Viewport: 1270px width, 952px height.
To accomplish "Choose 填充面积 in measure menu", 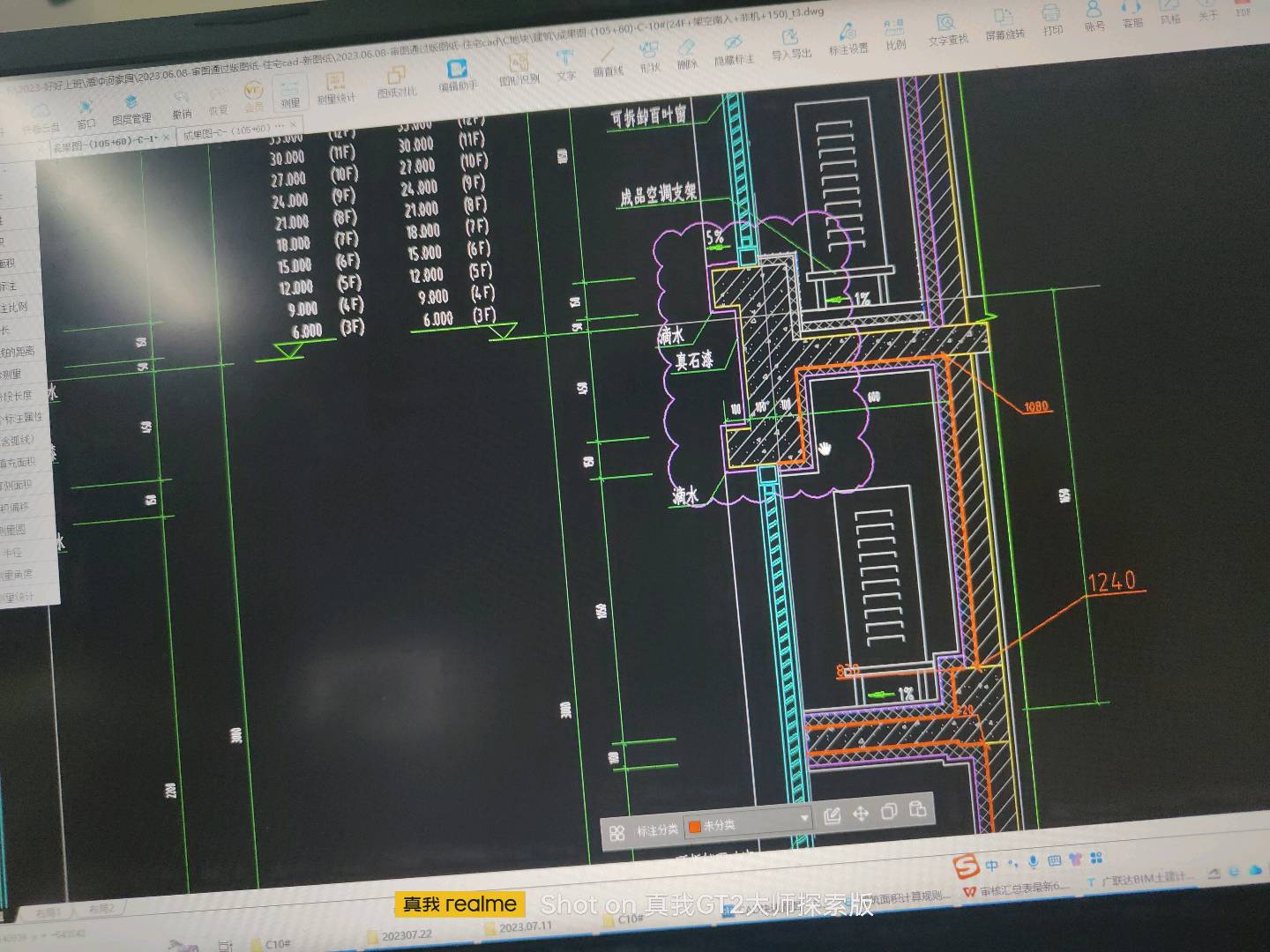I will tap(18, 462).
